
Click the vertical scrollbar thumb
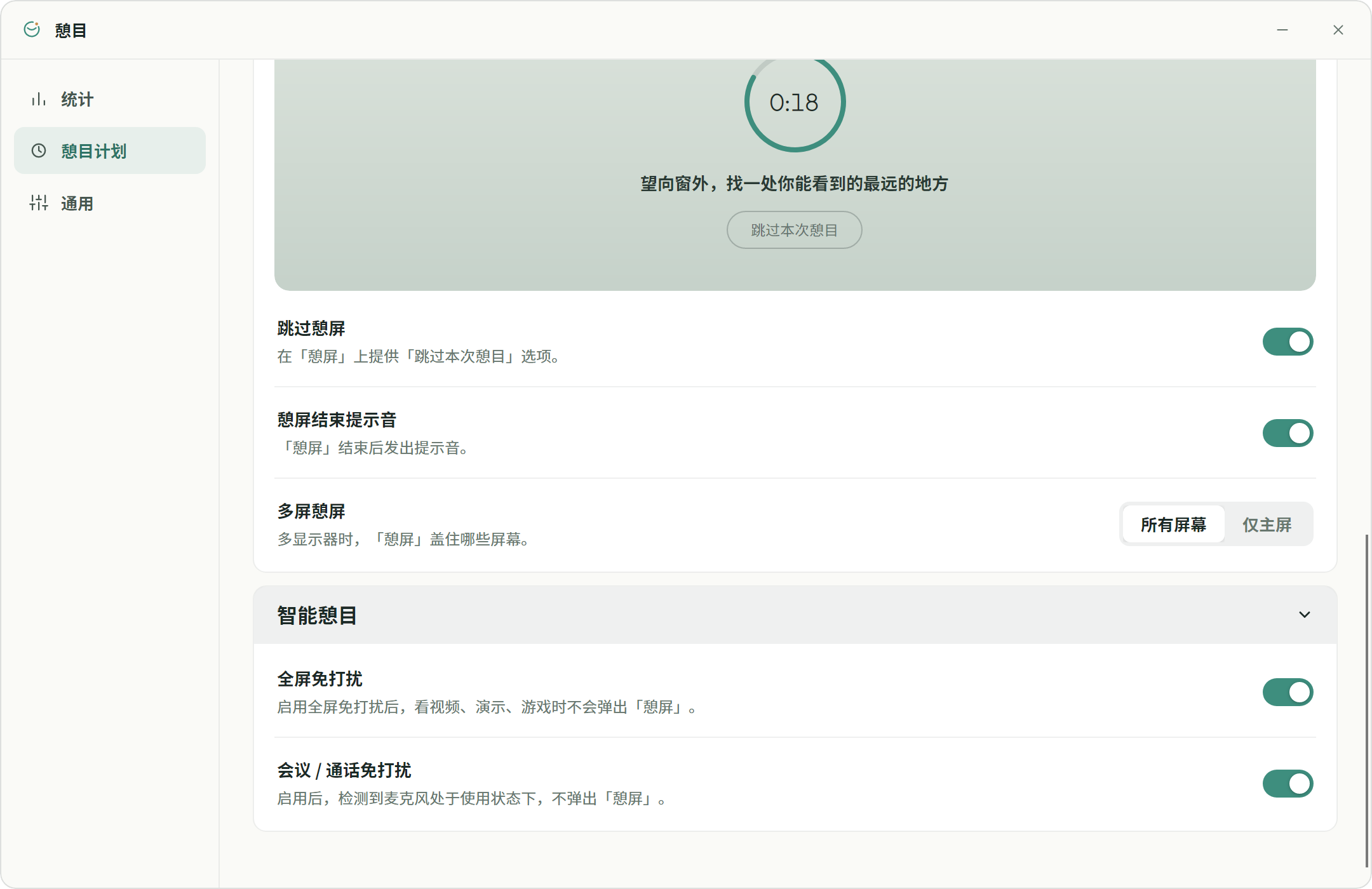(x=1366, y=700)
